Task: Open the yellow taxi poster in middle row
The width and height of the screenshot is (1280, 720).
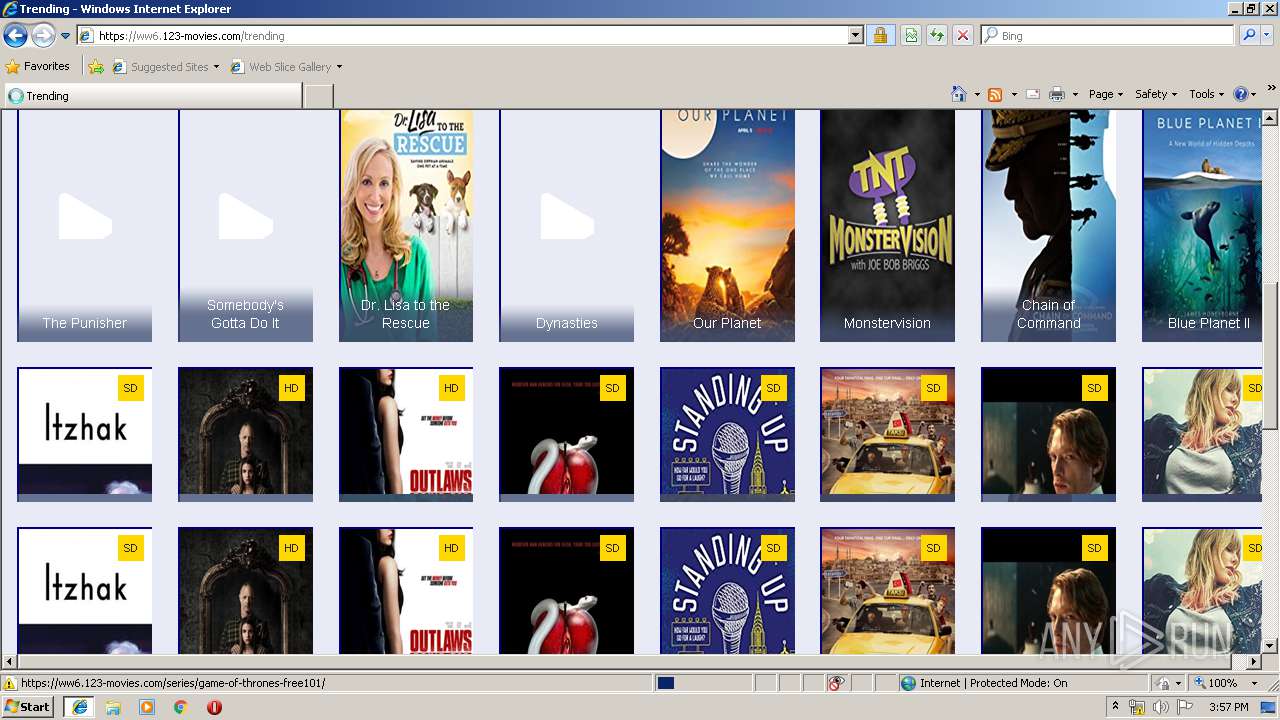Action: coord(887,434)
